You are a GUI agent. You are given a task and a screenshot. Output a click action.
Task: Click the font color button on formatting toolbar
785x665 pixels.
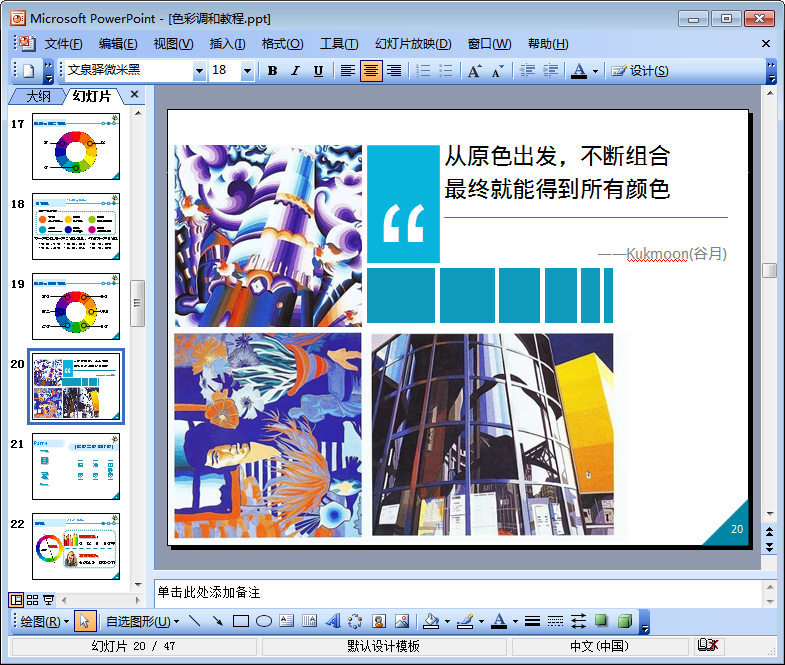click(x=579, y=71)
